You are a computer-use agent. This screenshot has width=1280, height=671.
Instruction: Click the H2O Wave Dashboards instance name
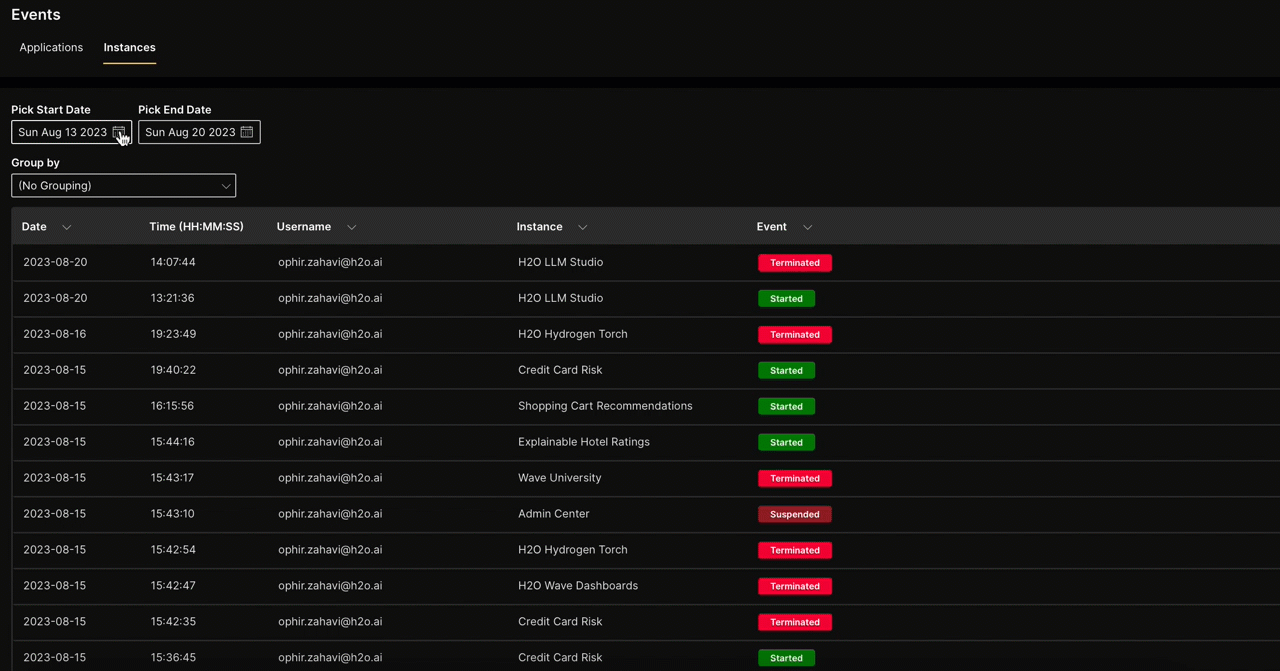coord(577,586)
